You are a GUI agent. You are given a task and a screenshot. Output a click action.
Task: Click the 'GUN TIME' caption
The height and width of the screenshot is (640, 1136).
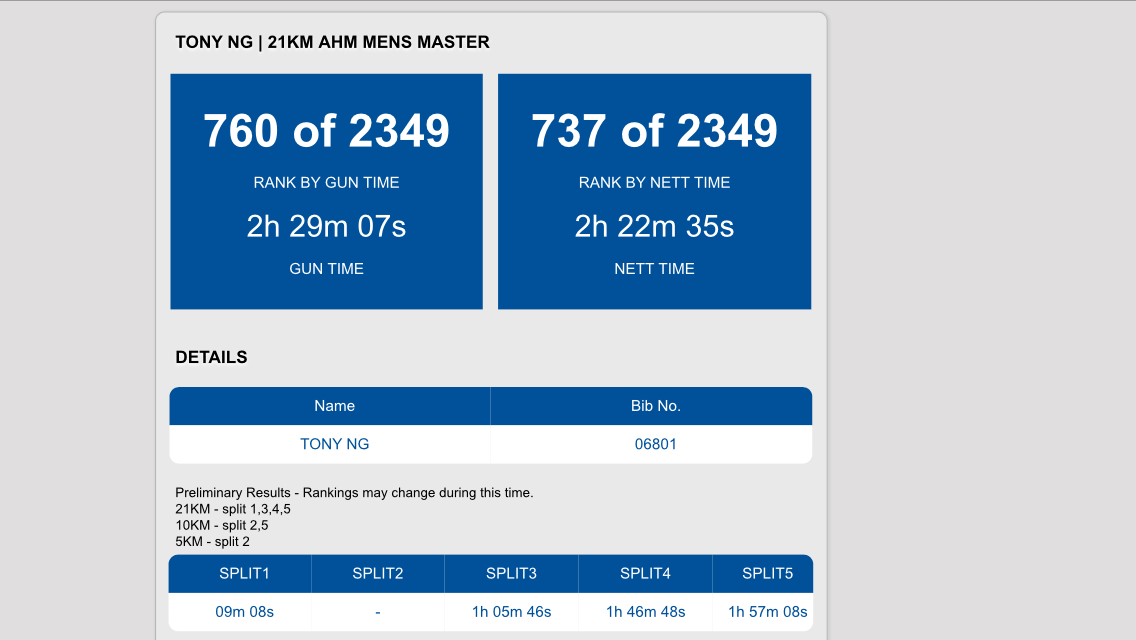click(x=326, y=269)
